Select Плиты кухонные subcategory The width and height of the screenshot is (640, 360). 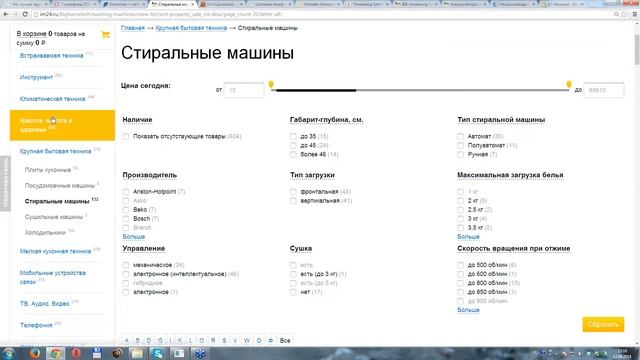(48, 170)
